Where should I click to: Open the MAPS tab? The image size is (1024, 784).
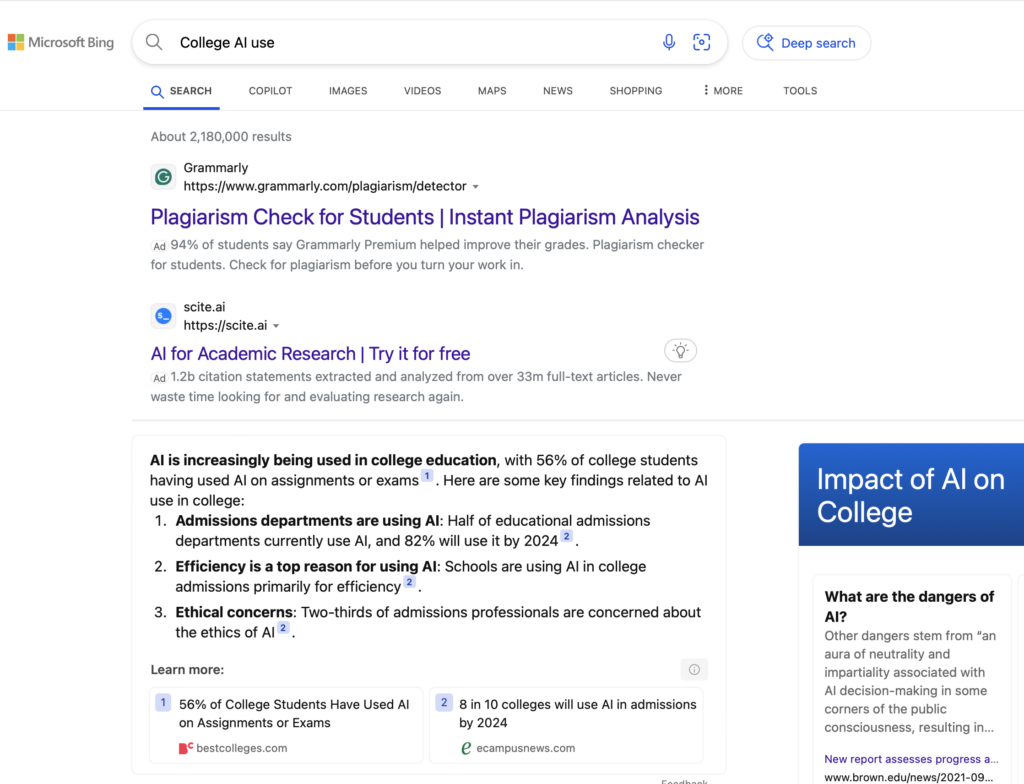coord(492,91)
